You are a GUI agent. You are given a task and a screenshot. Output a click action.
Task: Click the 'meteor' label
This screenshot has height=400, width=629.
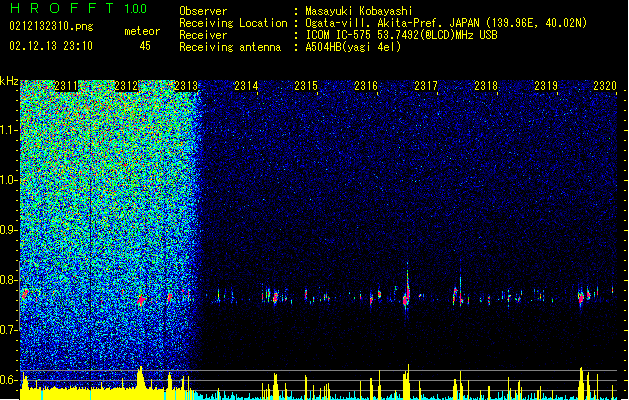point(142,31)
